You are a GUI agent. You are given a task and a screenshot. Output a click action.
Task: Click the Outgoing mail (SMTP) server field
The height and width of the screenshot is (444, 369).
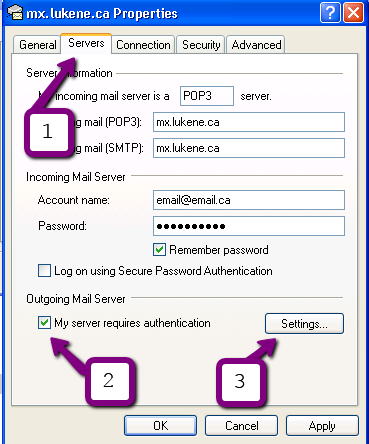pyautogui.click(x=249, y=148)
